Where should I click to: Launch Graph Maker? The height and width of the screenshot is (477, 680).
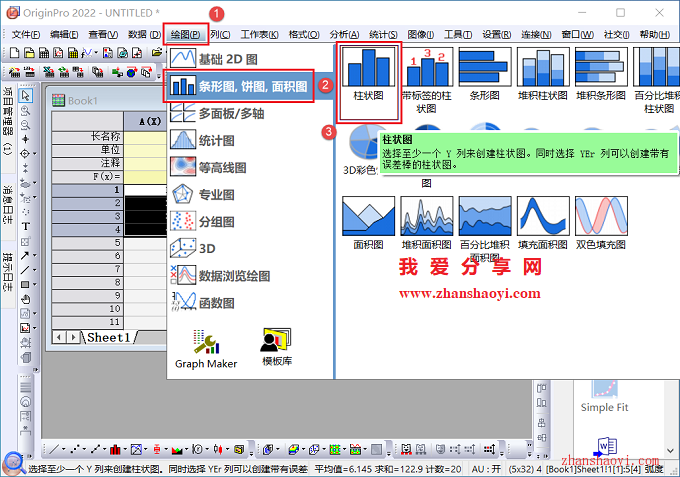(206, 349)
